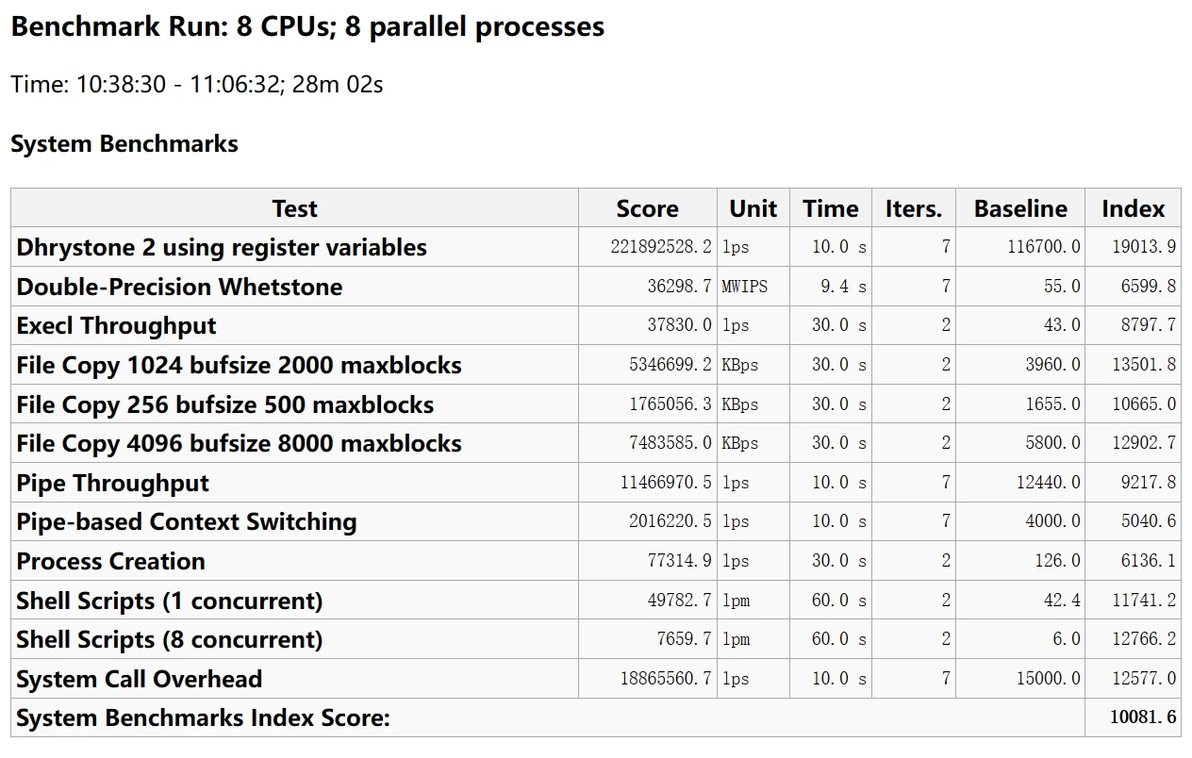Select File Copy 1024 bufsize row label

point(239,365)
